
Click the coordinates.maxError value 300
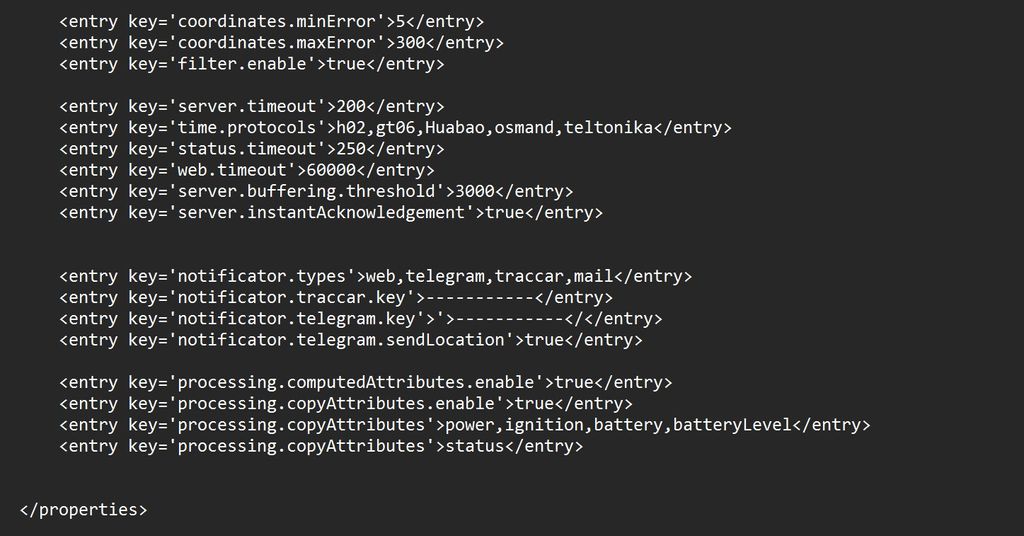(411, 43)
